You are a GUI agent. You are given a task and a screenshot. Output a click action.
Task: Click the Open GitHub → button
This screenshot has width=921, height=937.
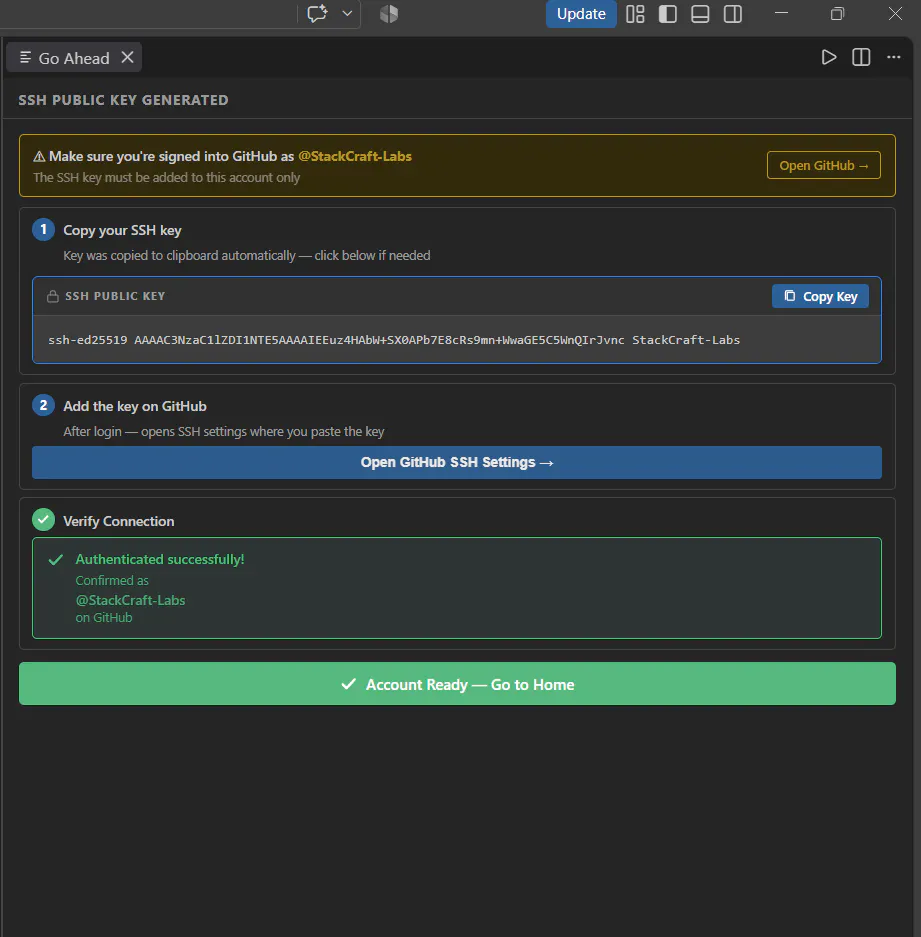pos(824,166)
